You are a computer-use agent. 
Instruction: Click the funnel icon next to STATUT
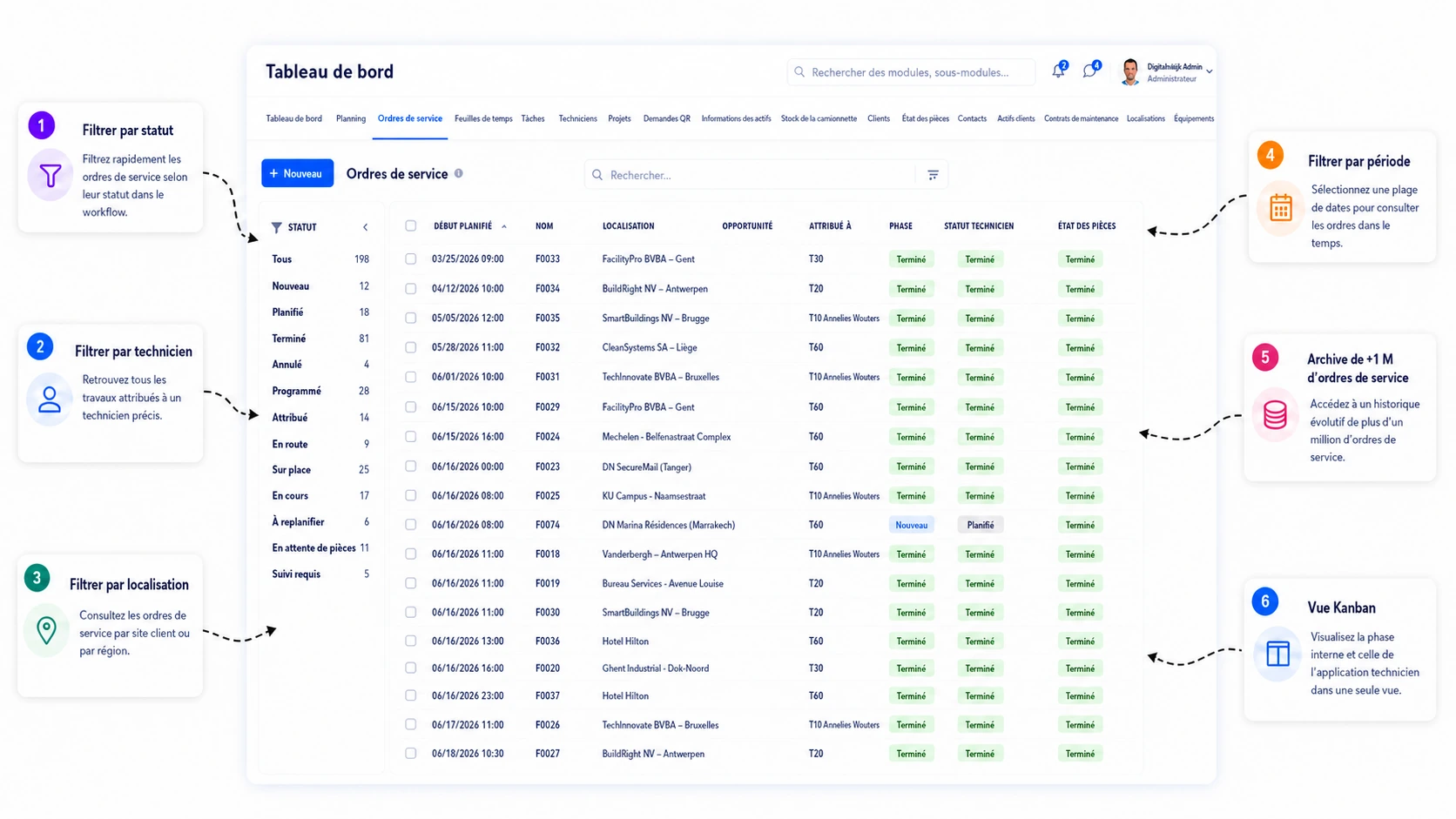[x=277, y=227]
